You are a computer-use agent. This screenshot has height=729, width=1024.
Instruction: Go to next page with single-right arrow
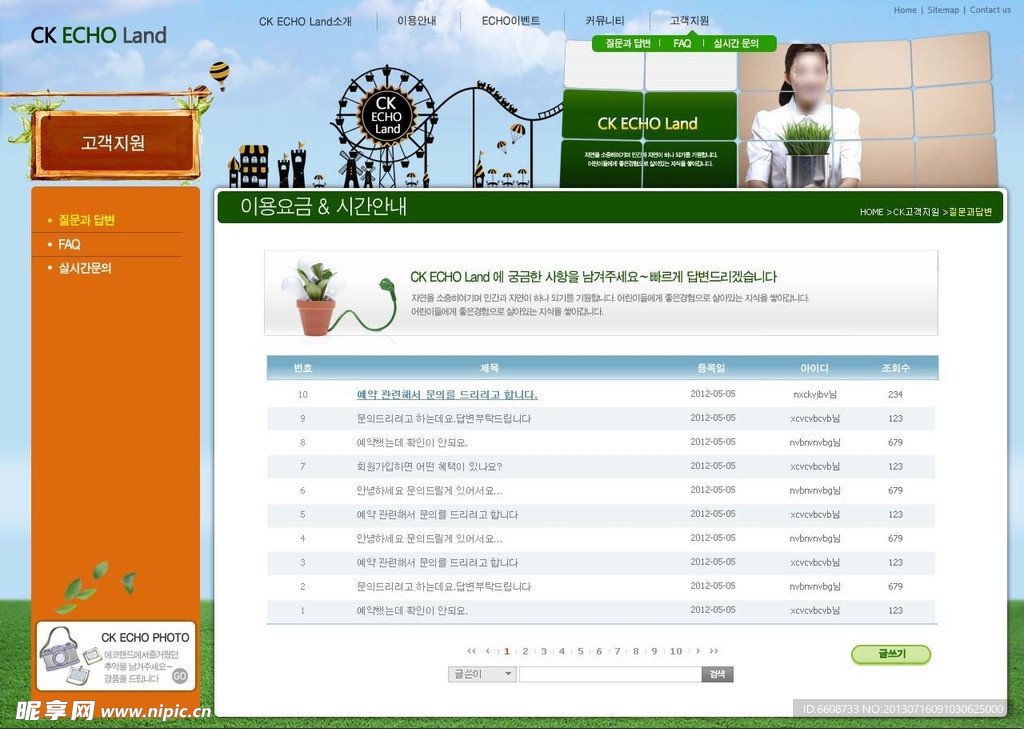[698, 651]
